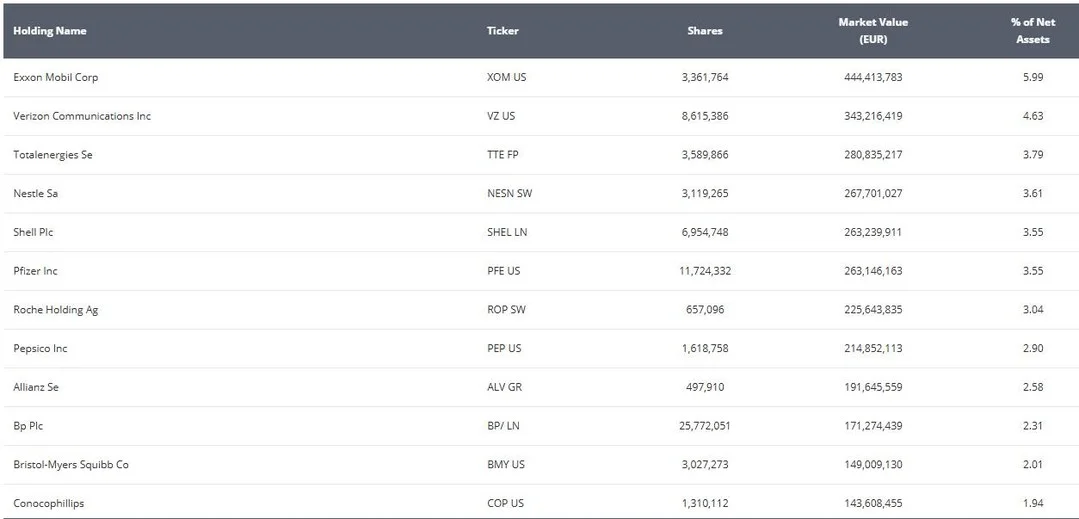Image resolution: width=1079 pixels, height=519 pixels.
Task: Click the PEP US ticker
Action: [x=504, y=348]
